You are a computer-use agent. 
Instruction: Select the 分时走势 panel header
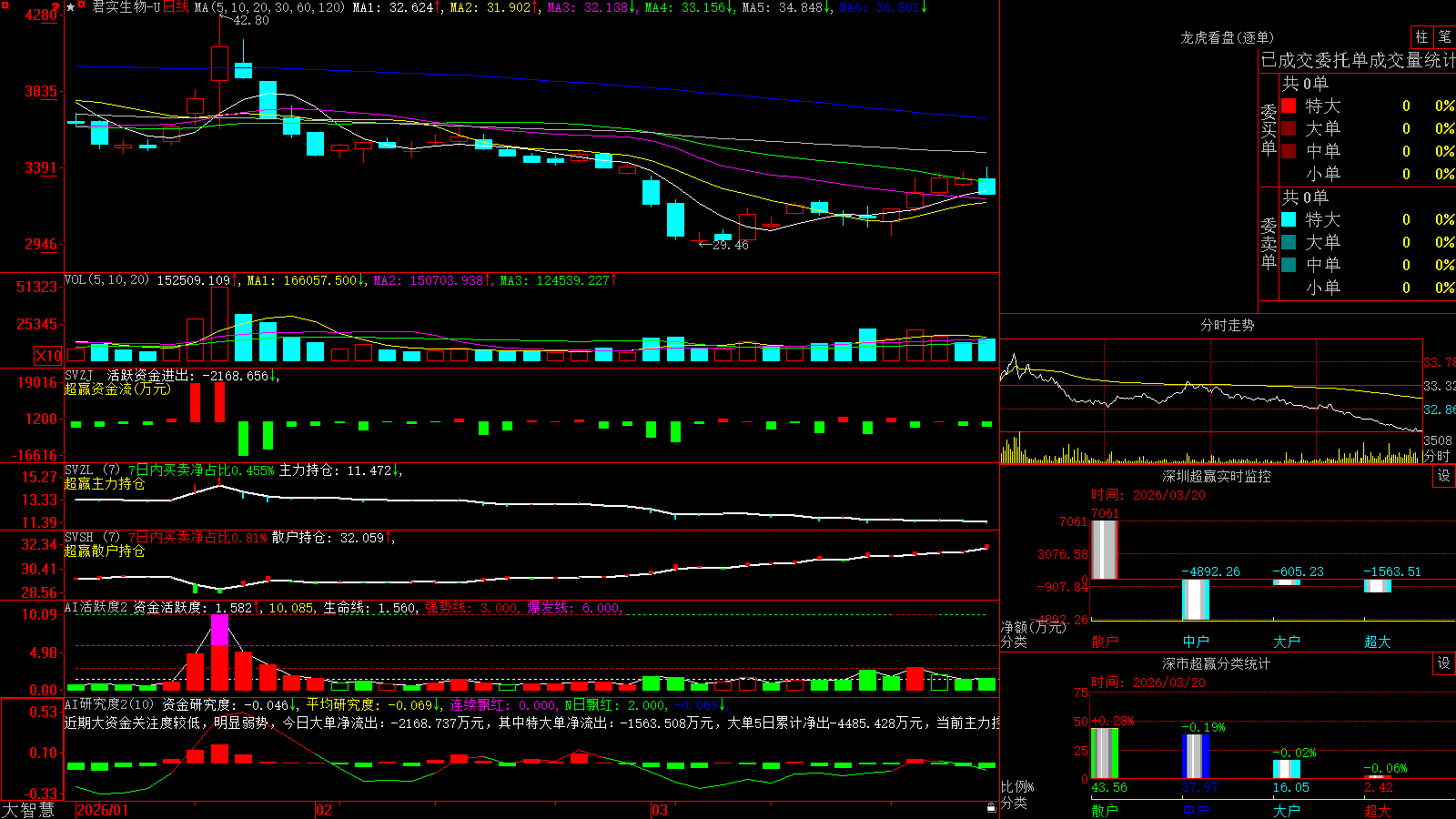click(1227, 325)
